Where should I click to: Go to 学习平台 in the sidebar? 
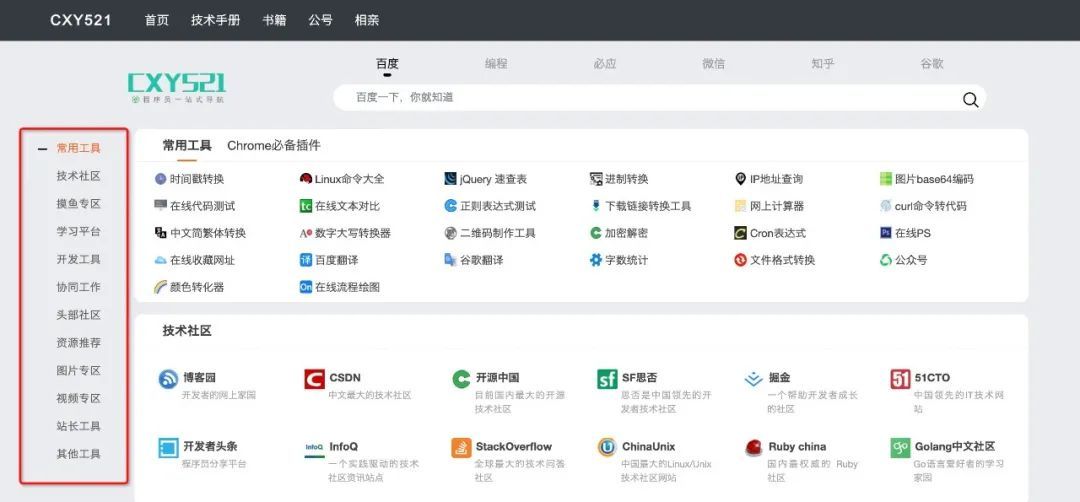click(79, 231)
